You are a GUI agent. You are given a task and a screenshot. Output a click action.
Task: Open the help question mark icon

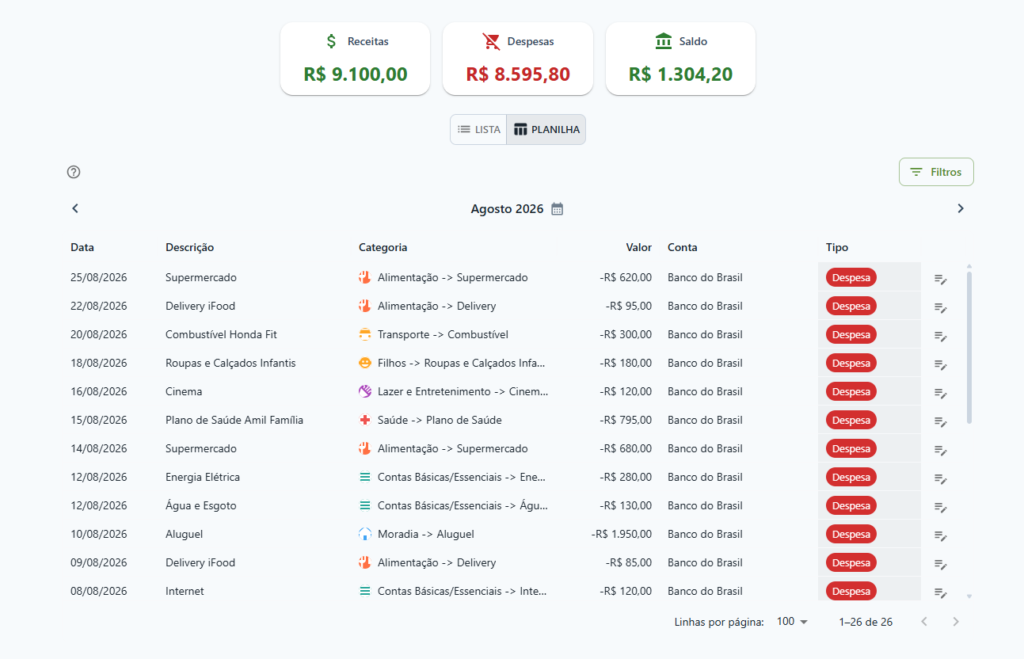click(x=74, y=172)
